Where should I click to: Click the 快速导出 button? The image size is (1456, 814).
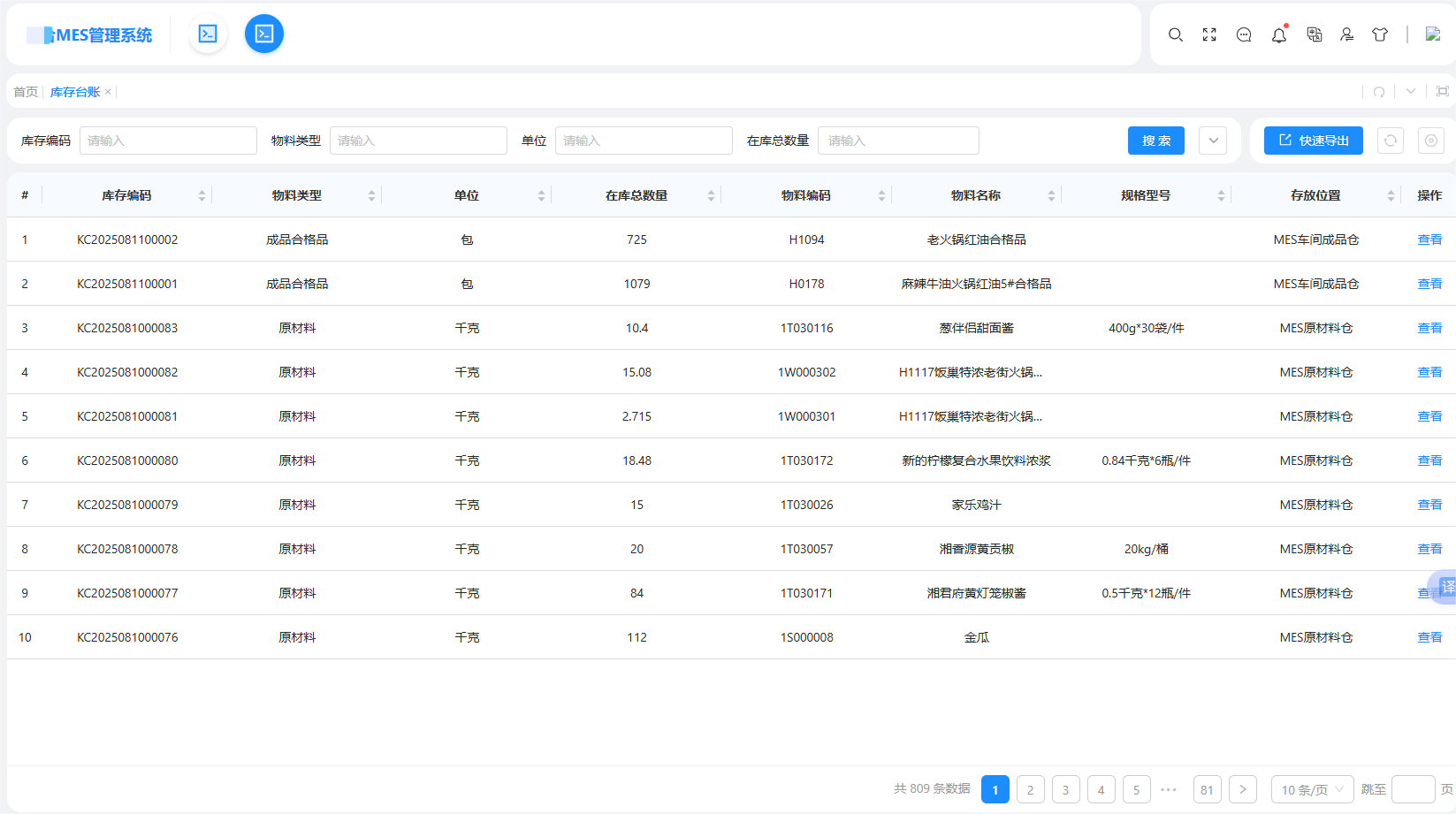coord(1314,141)
